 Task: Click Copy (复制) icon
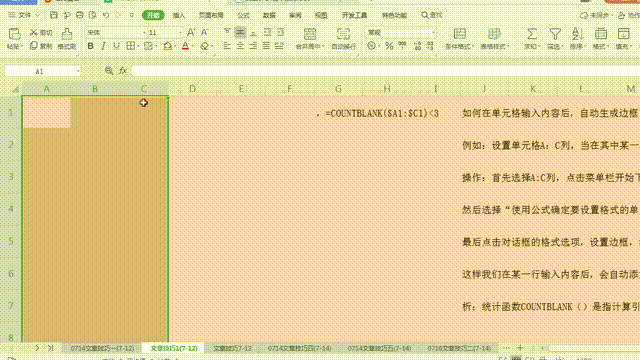pyautogui.click(x=41, y=46)
